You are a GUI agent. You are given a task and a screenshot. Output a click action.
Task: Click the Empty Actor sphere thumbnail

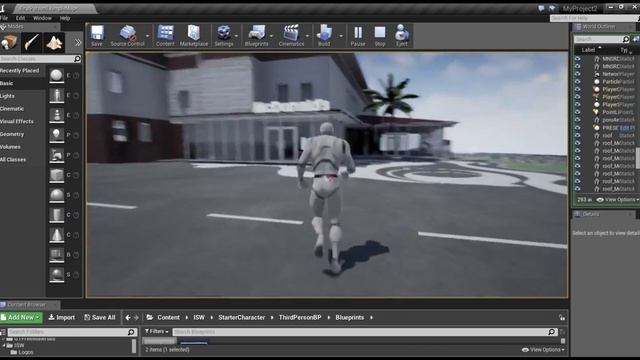pos(57,76)
